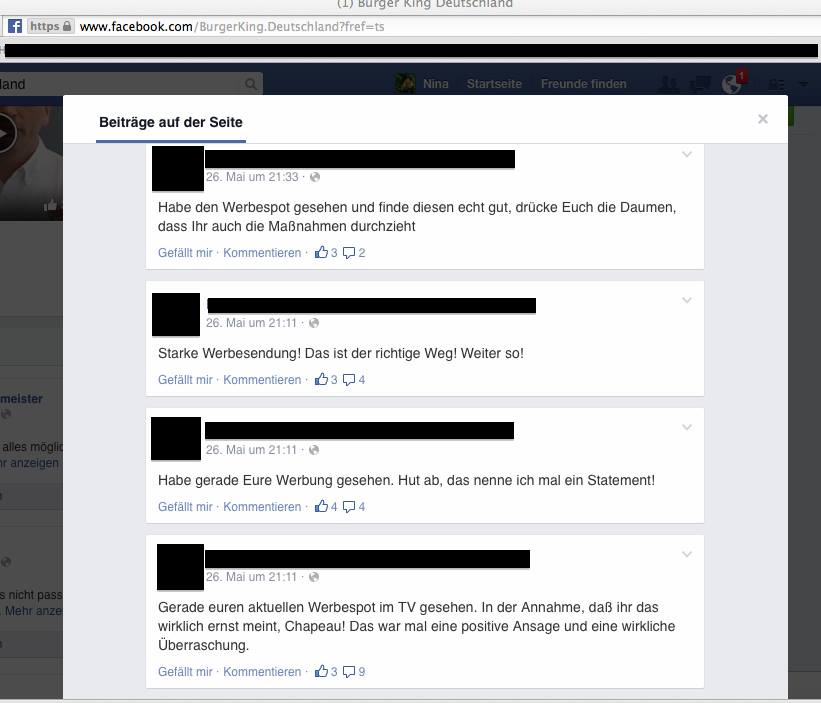Click thumbs-up icon on the 21:33 post

pos(321,252)
